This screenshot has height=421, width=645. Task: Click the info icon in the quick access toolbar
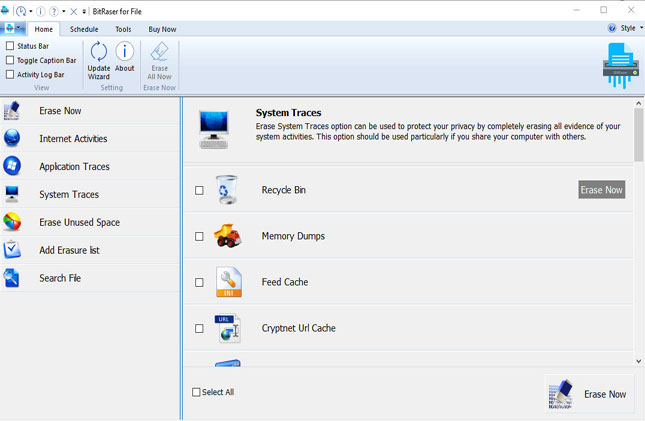click(x=41, y=11)
